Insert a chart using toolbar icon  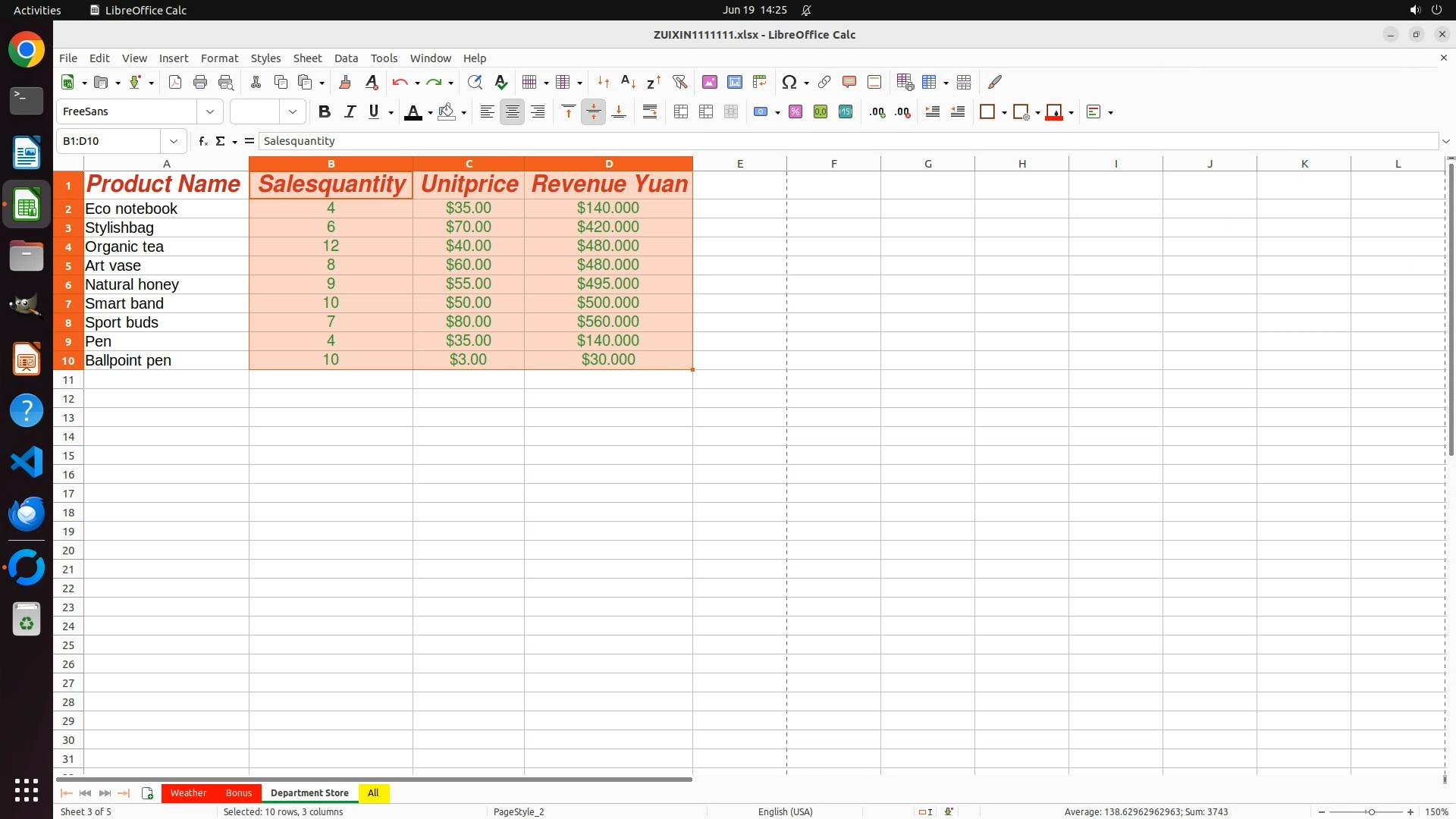734,82
